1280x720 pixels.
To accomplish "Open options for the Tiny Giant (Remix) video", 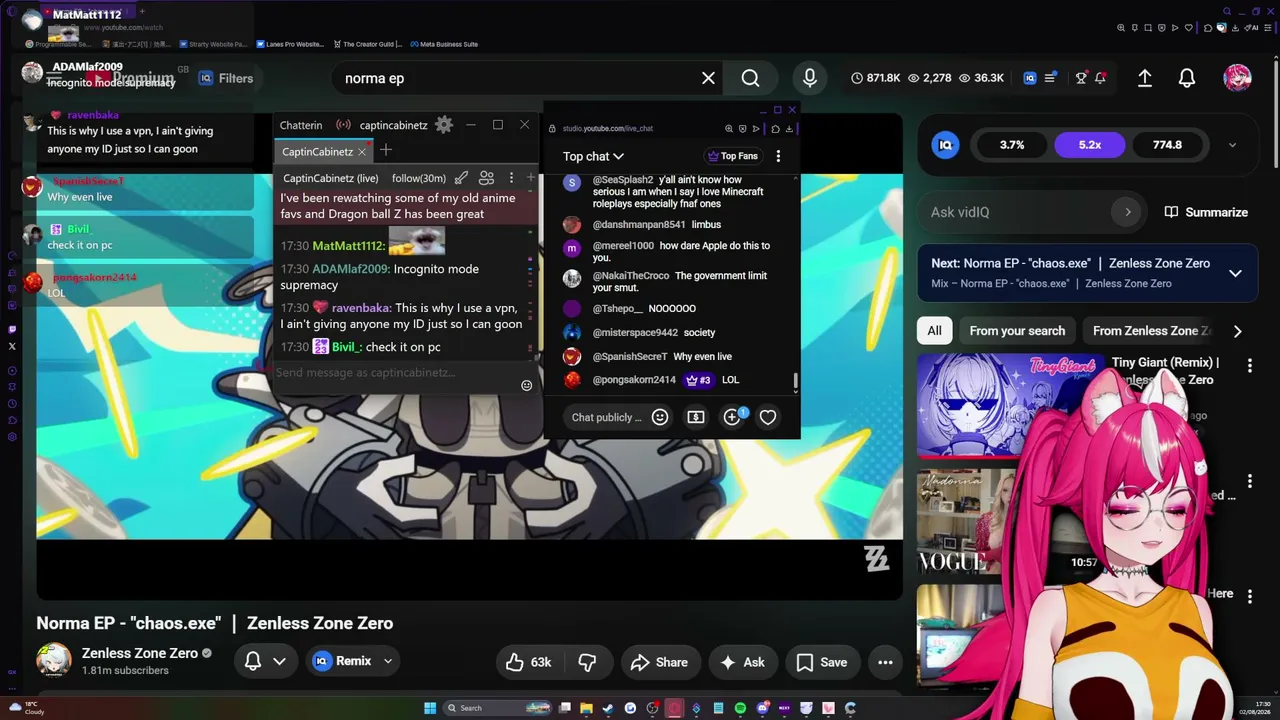I will click(x=1249, y=366).
